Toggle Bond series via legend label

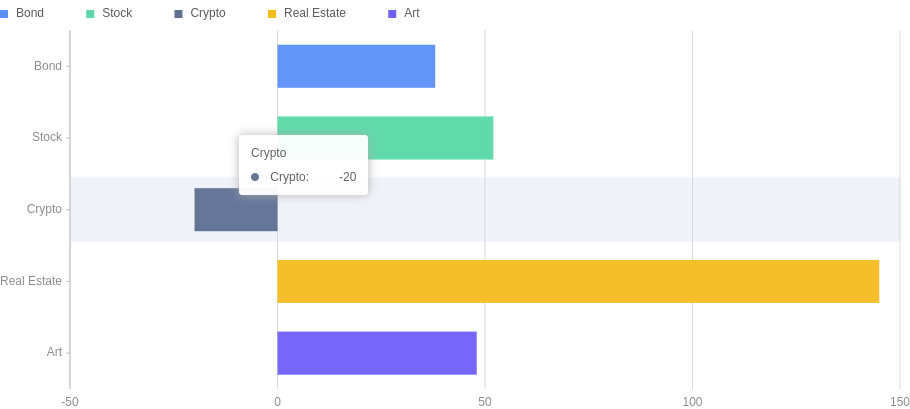point(30,13)
